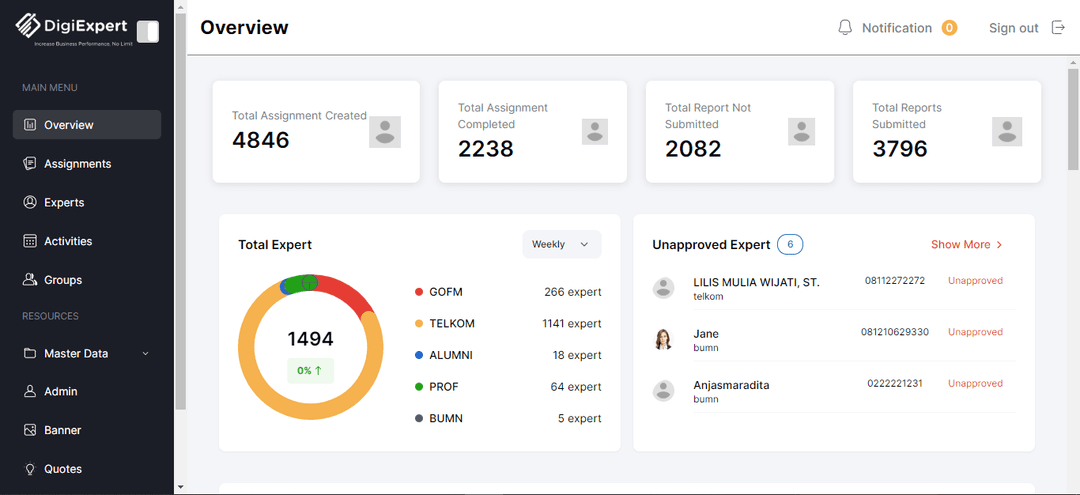Click the sign out arrow icon
Viewport: 1080px width, 495px height.
(1058, 28)
